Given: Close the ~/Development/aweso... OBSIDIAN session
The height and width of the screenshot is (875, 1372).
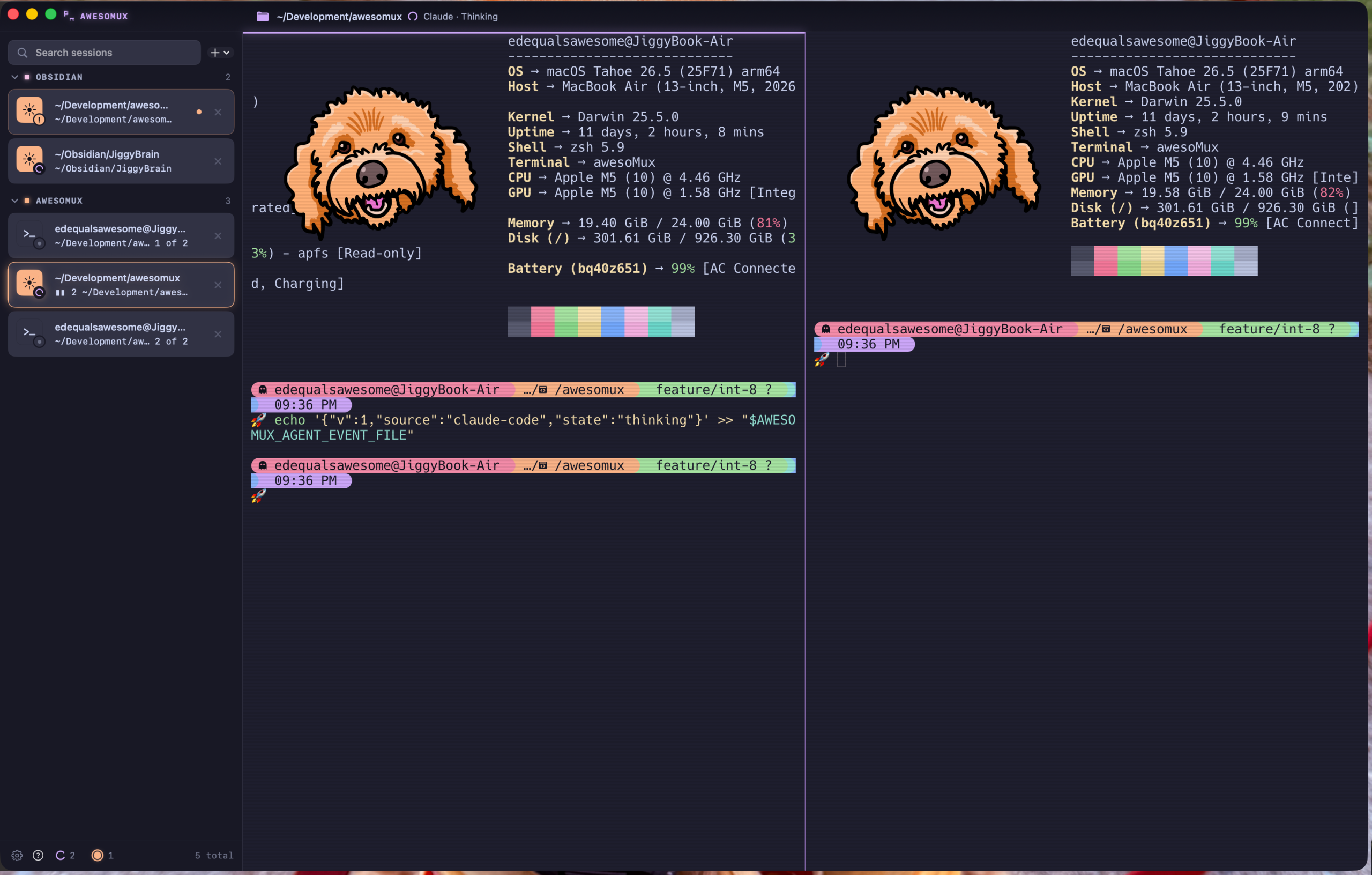Looking at the screenshot, I should coord(218,112).
